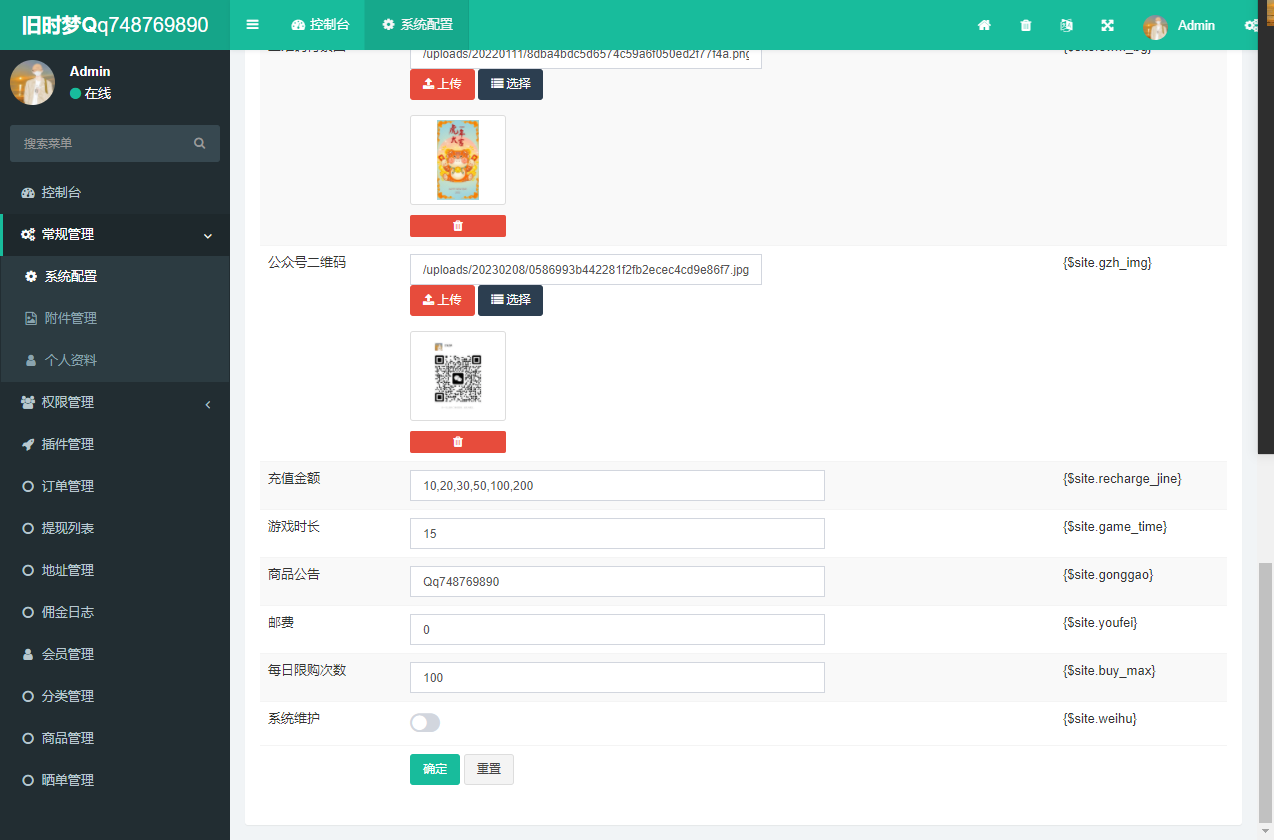The image size is (1274, 840).
Task: Click the trash clear-cache icon in header
Action: tap(1026, 26)
